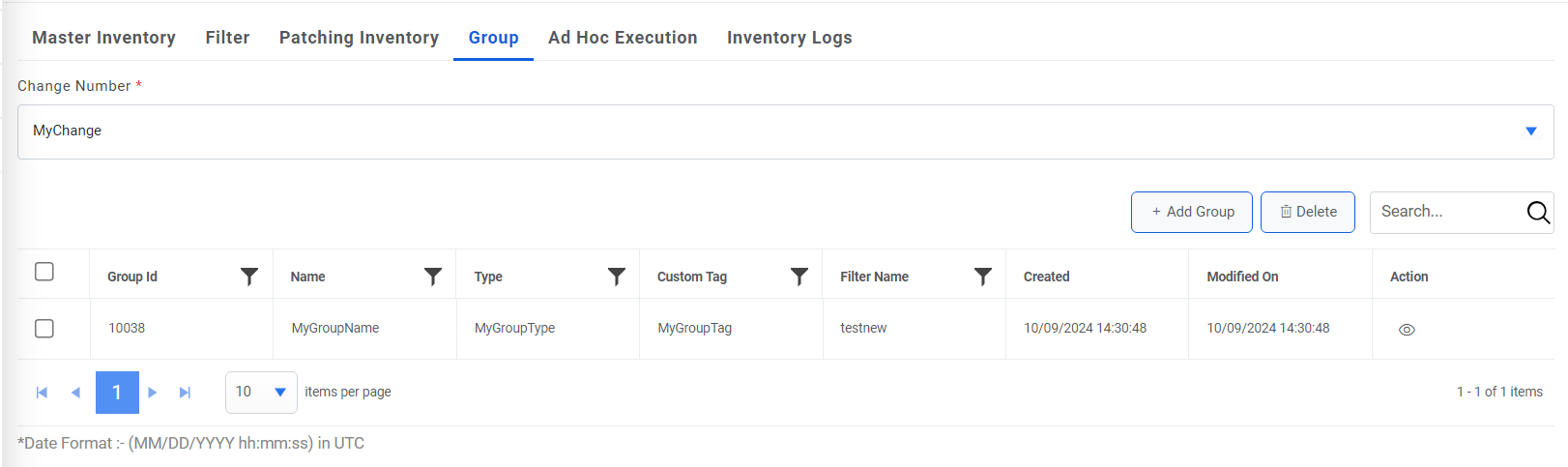View group 10038 with eye icon
This screenshot has height=467, width=1568.
(x=1407, y=330)
